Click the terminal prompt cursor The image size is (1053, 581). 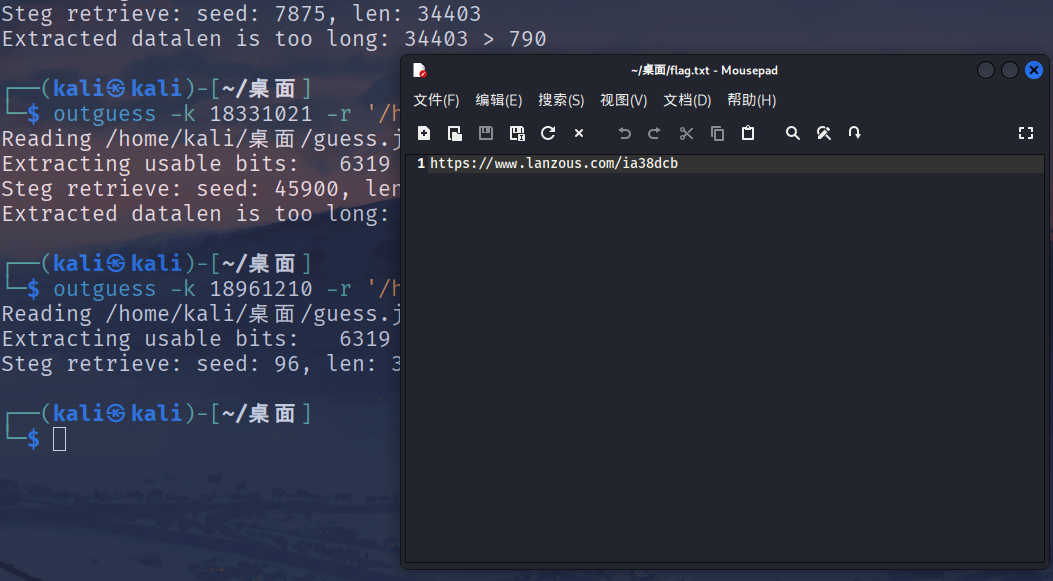click(60, 438)
